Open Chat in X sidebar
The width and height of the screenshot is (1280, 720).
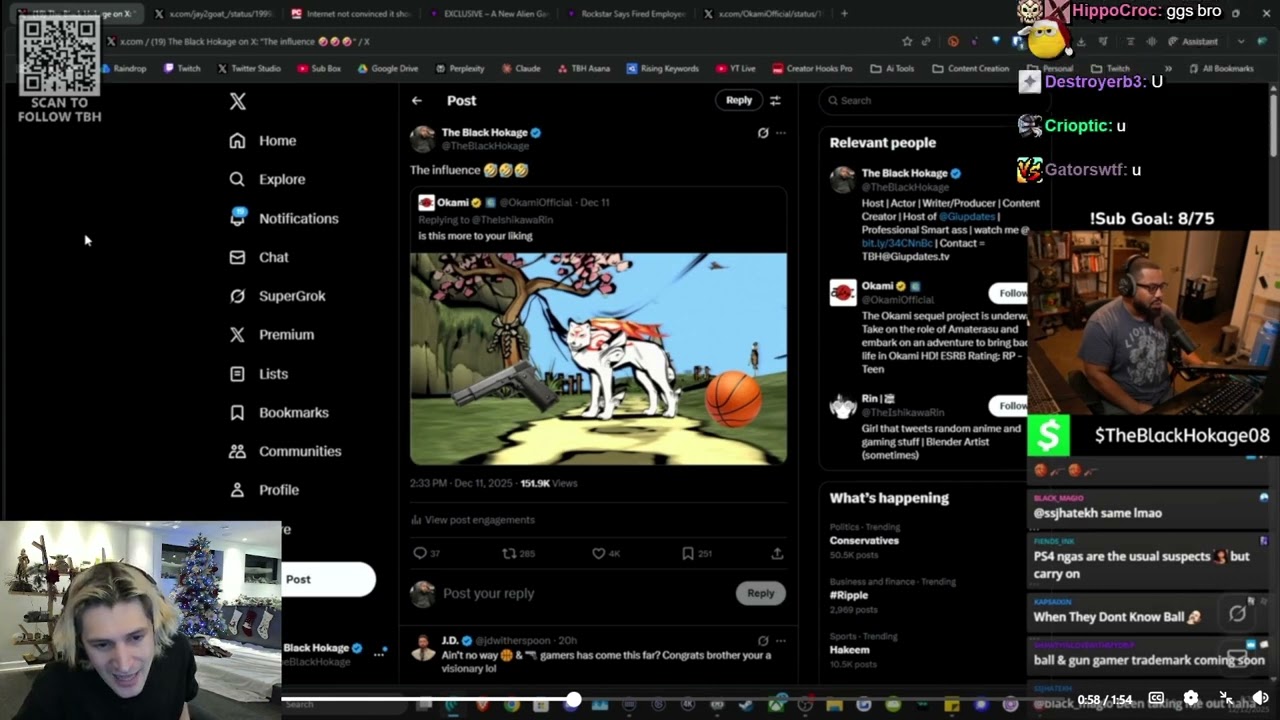click(x=259, y=257)
